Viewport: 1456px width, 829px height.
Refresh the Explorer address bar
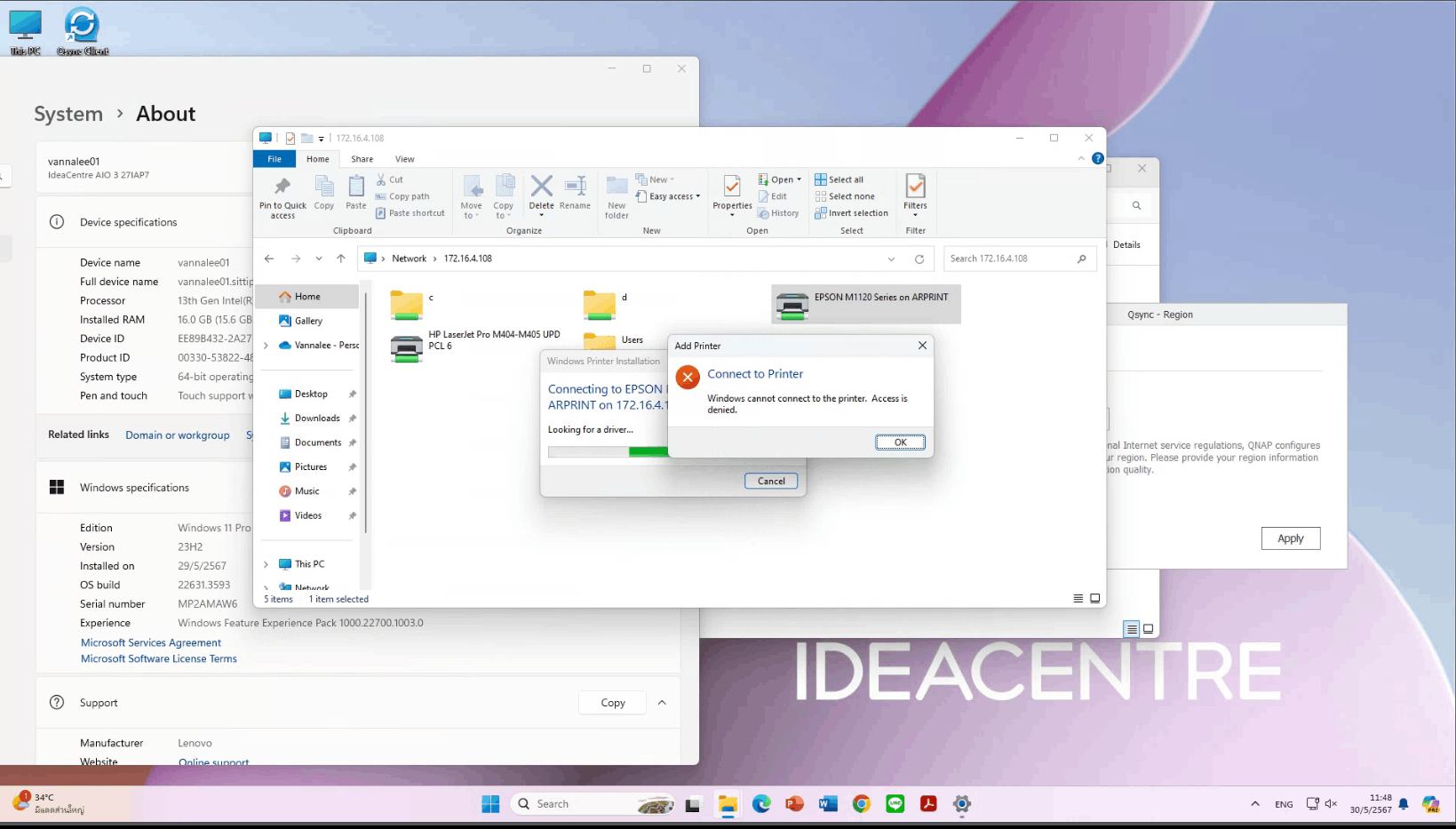[919, 259]
